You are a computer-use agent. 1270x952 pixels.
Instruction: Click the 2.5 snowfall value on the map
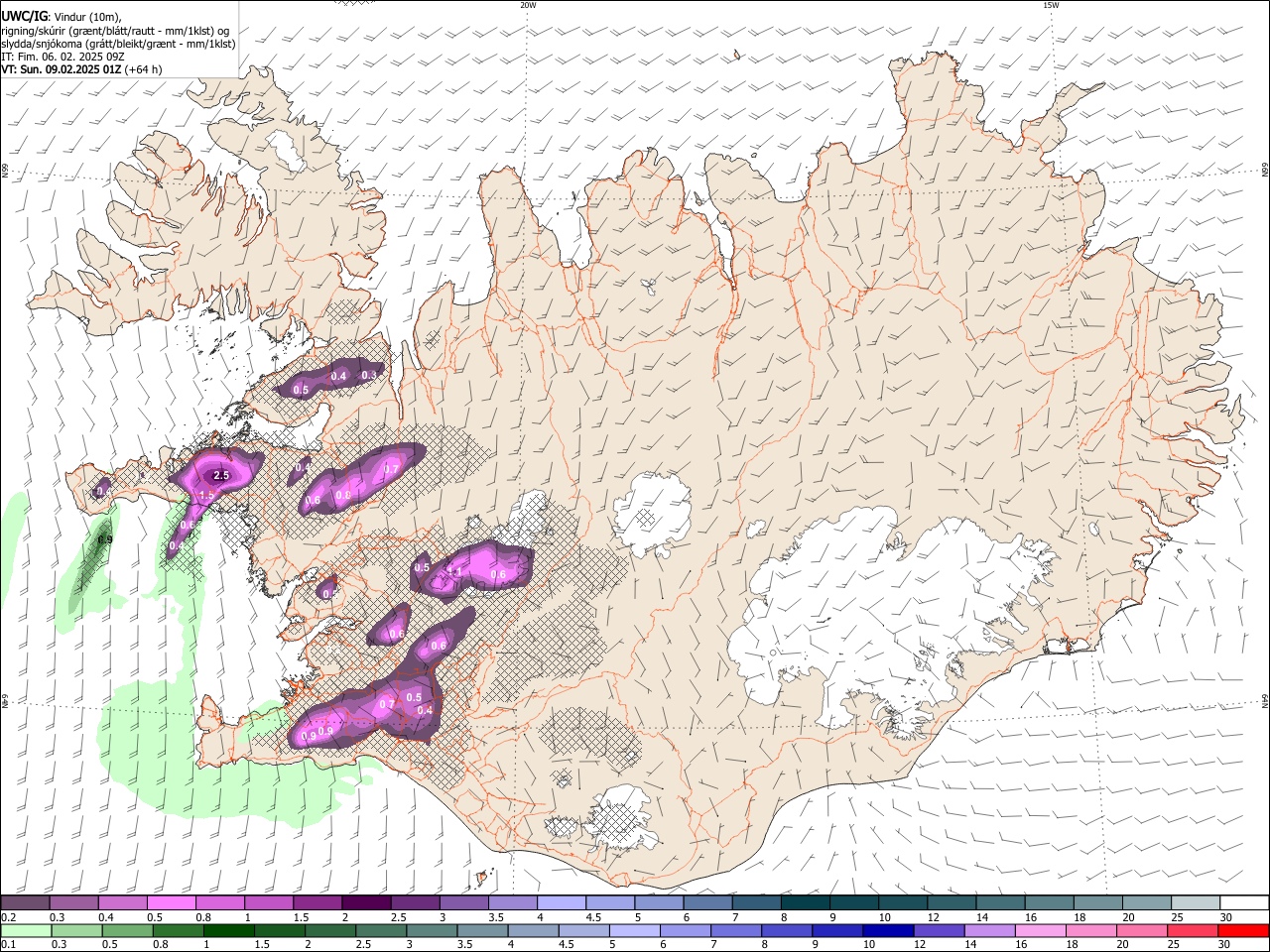click(221, 476)
